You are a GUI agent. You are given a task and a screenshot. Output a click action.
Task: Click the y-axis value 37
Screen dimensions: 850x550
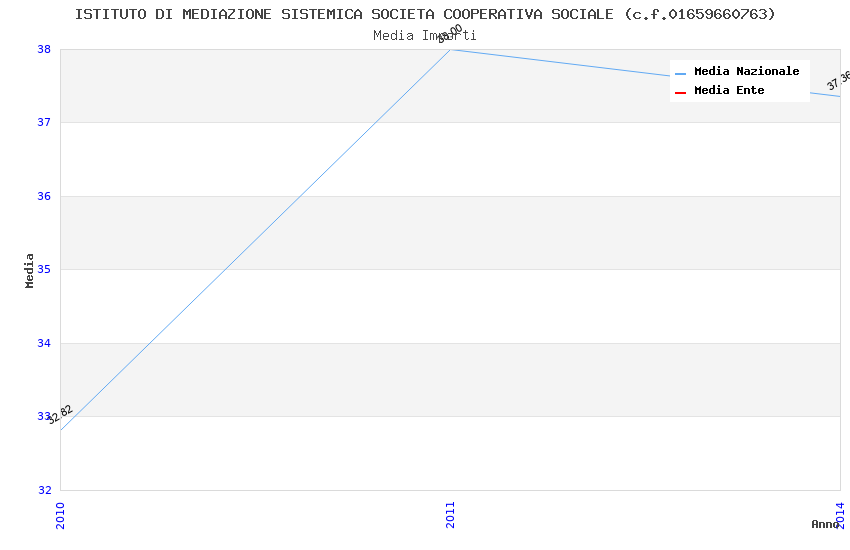coord(44,122)
